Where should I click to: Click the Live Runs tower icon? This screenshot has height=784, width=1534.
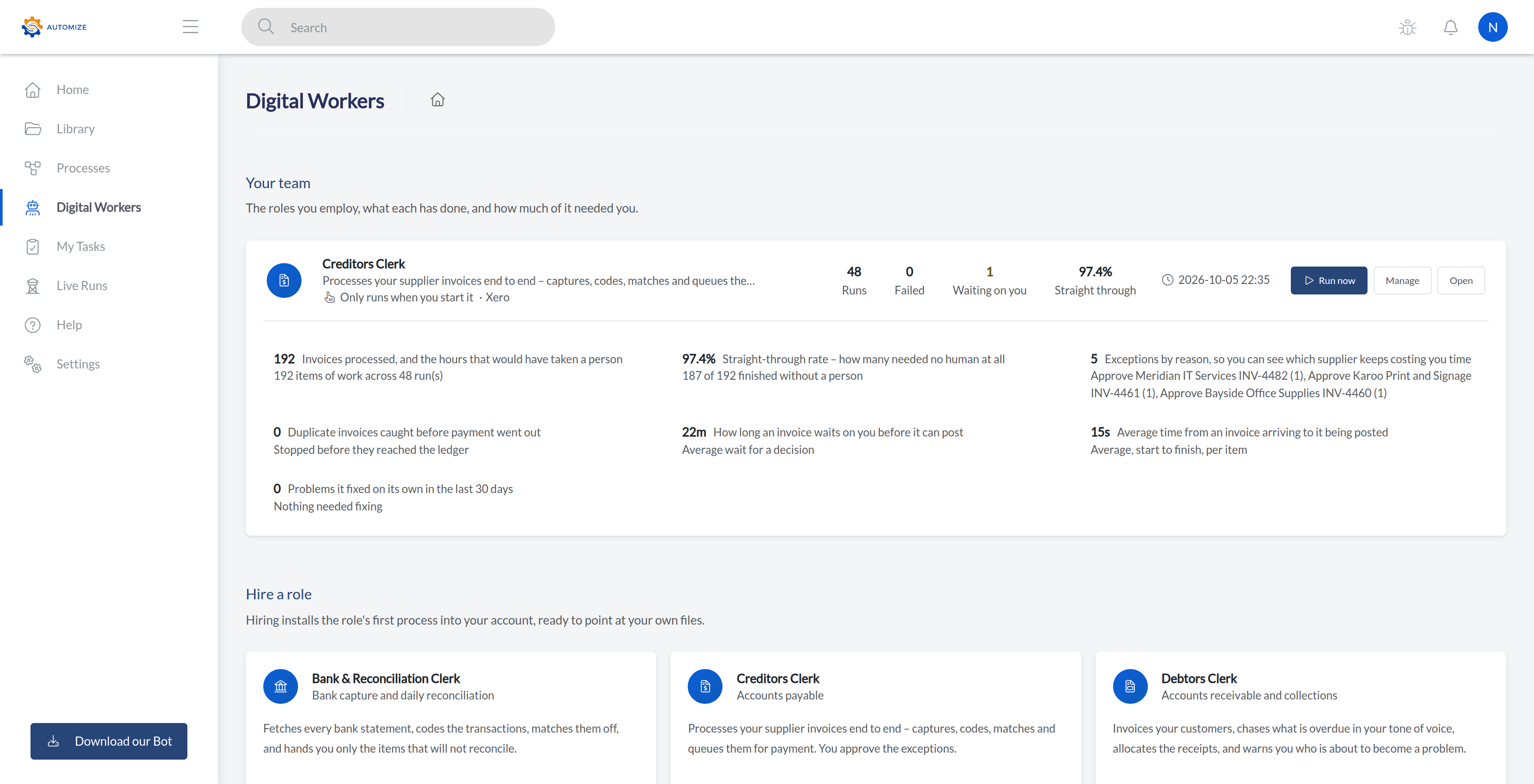click(x=33, y=286)
